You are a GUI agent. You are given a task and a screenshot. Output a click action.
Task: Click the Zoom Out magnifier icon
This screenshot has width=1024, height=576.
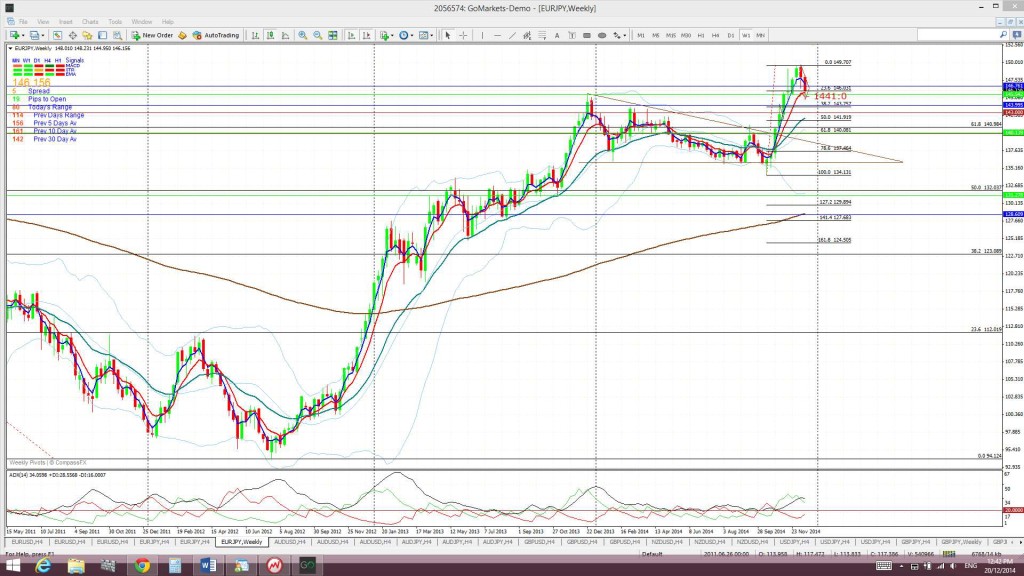317,35
